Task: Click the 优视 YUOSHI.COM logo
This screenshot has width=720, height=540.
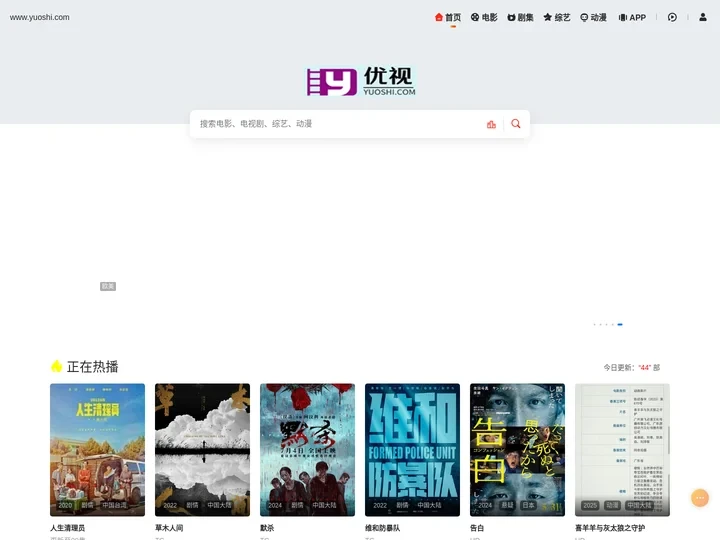Action: pyautogui.click(x=361, y=81)
